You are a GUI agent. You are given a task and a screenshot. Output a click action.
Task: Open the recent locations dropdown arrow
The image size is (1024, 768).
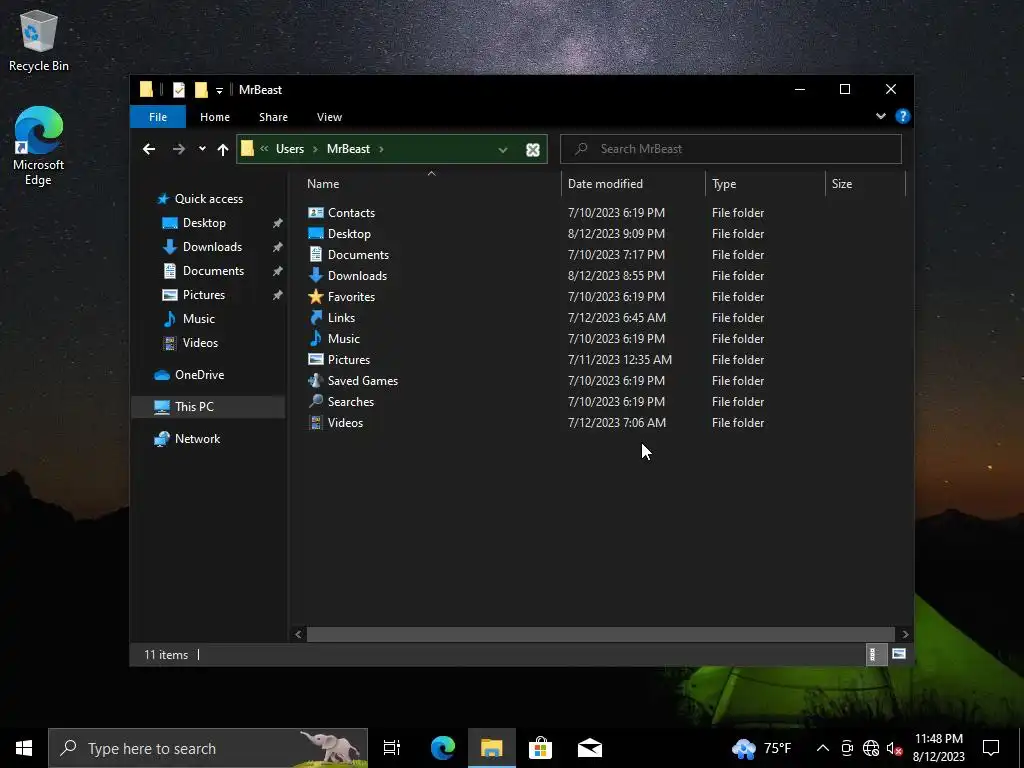[x=202, y=150]
